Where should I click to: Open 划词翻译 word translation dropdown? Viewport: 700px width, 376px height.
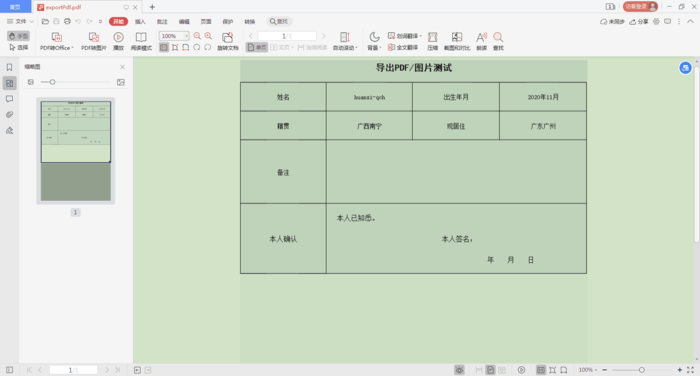pos(404,36)
